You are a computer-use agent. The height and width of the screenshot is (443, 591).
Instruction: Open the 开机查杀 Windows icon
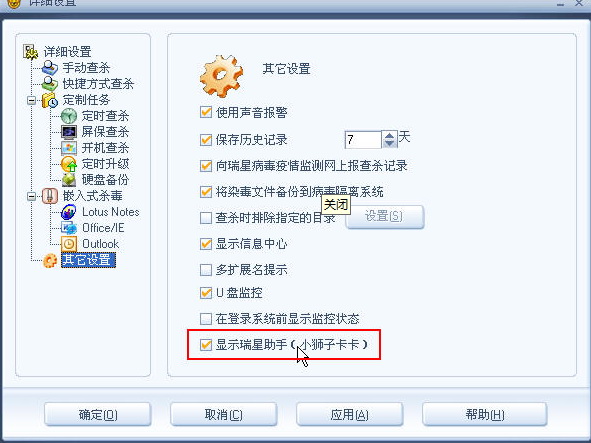pos(69,148)
